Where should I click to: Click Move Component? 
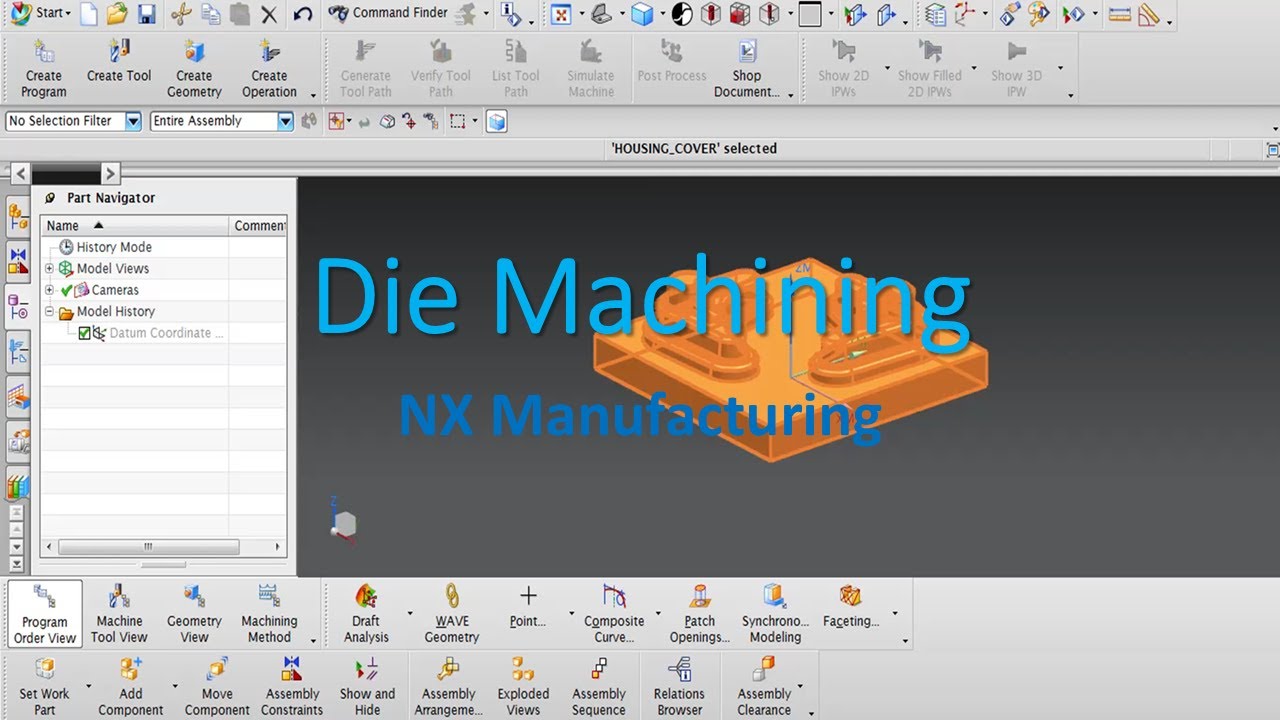pyautogui.click(x=217, y=686)
